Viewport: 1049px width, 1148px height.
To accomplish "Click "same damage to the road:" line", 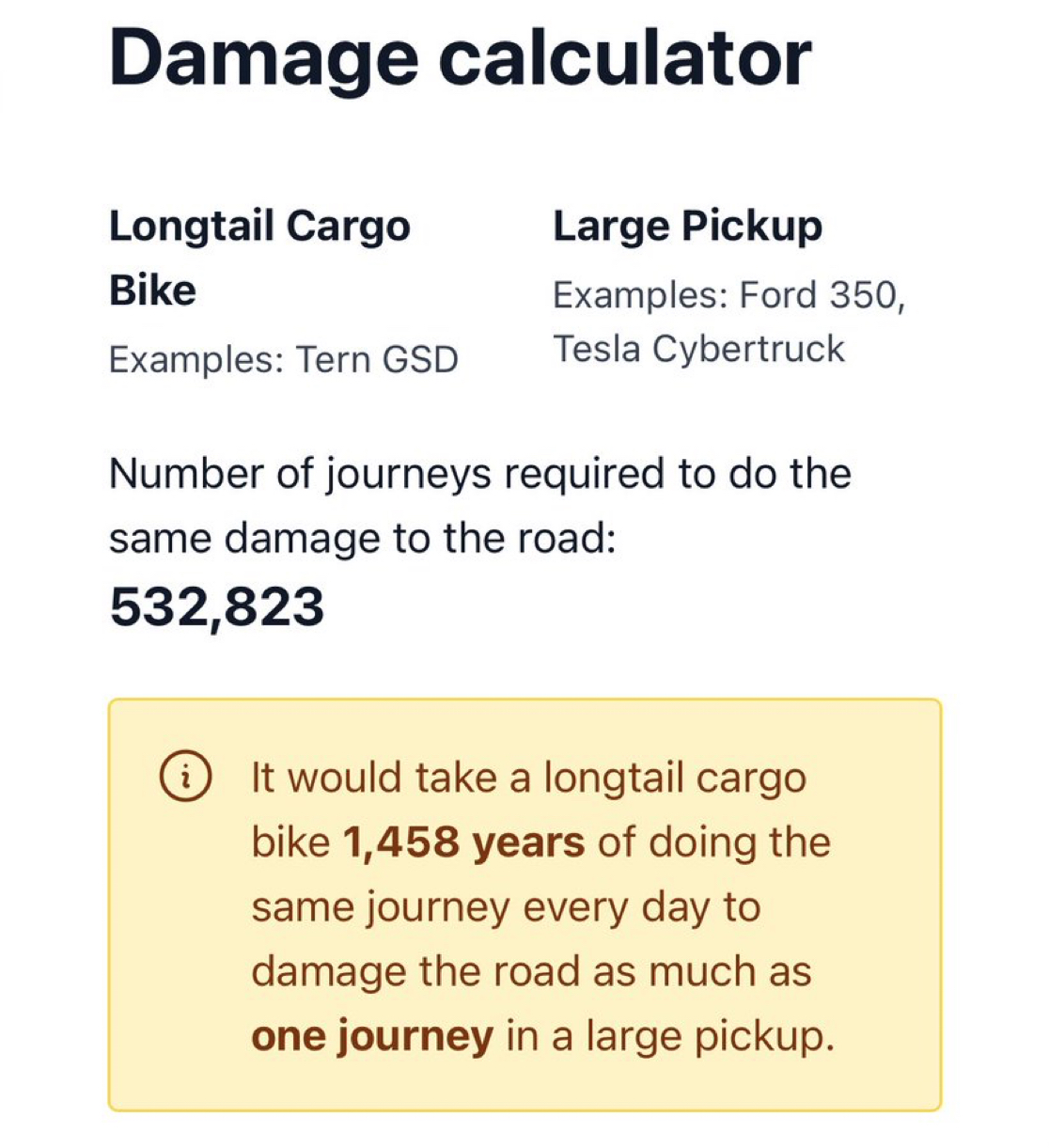I will [362, 539].
